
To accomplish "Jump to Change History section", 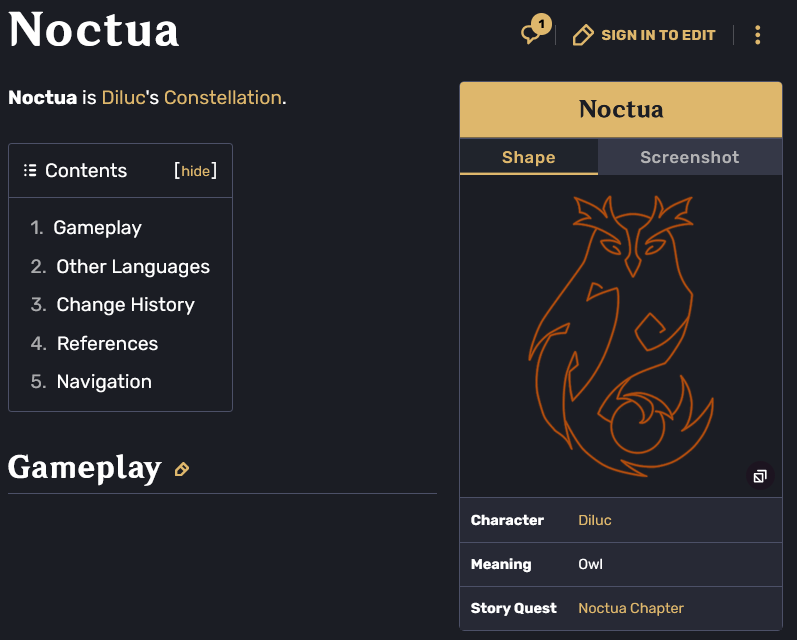I will point(125,304).
